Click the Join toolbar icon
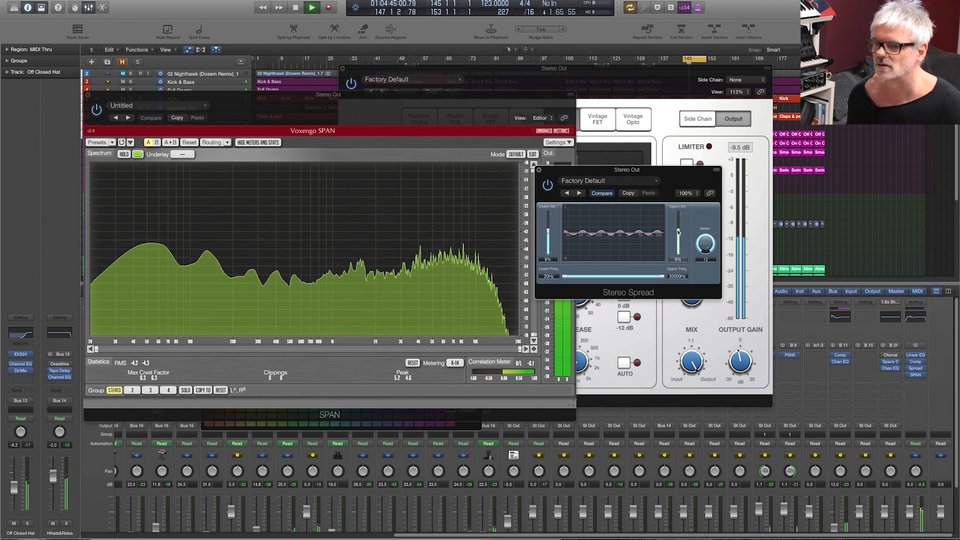The height and width of the screenshot is (540, 960). (363, 28)
